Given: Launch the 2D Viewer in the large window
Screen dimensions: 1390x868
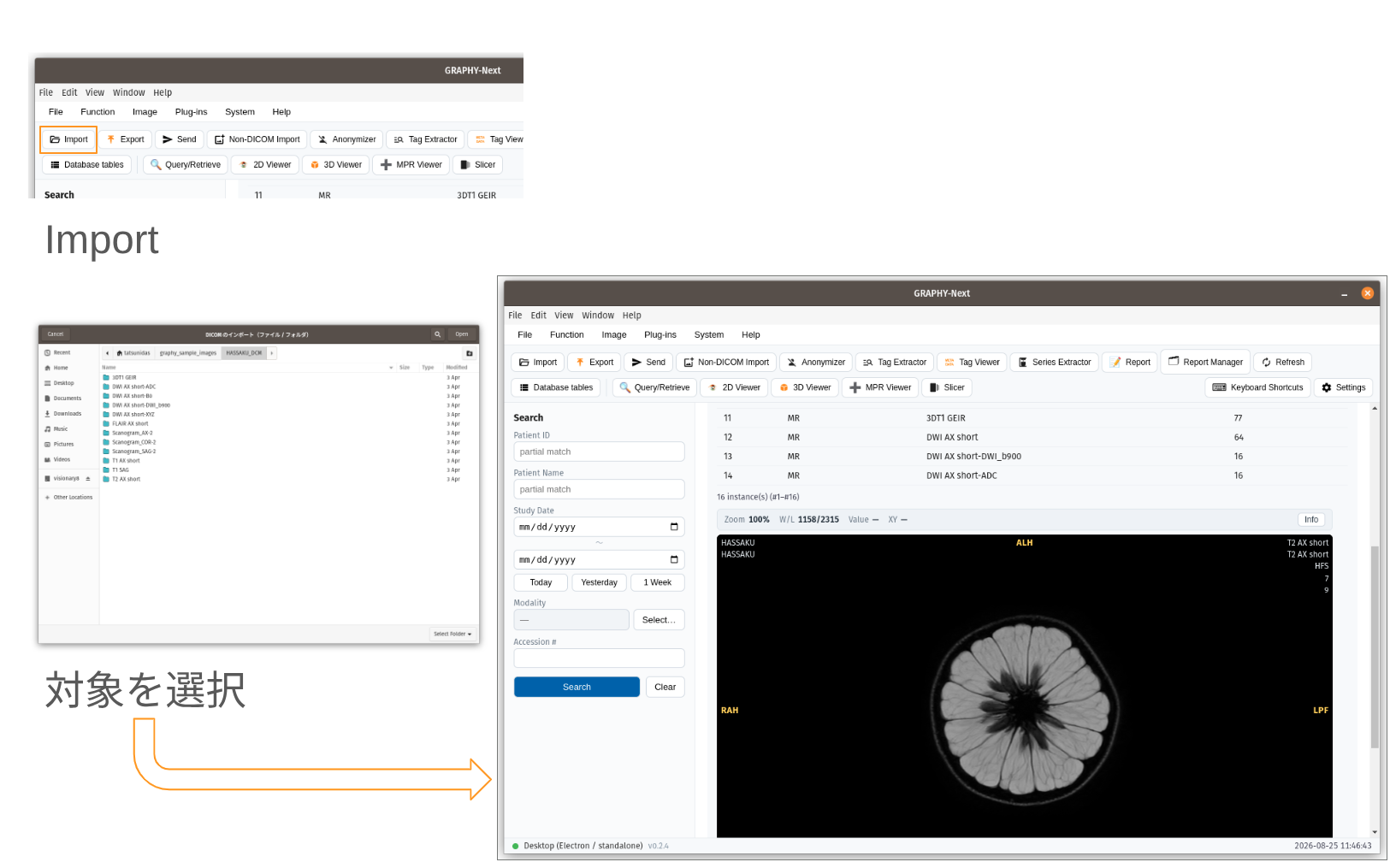Looking at the screenshot, I should click(x=734, y=387).
